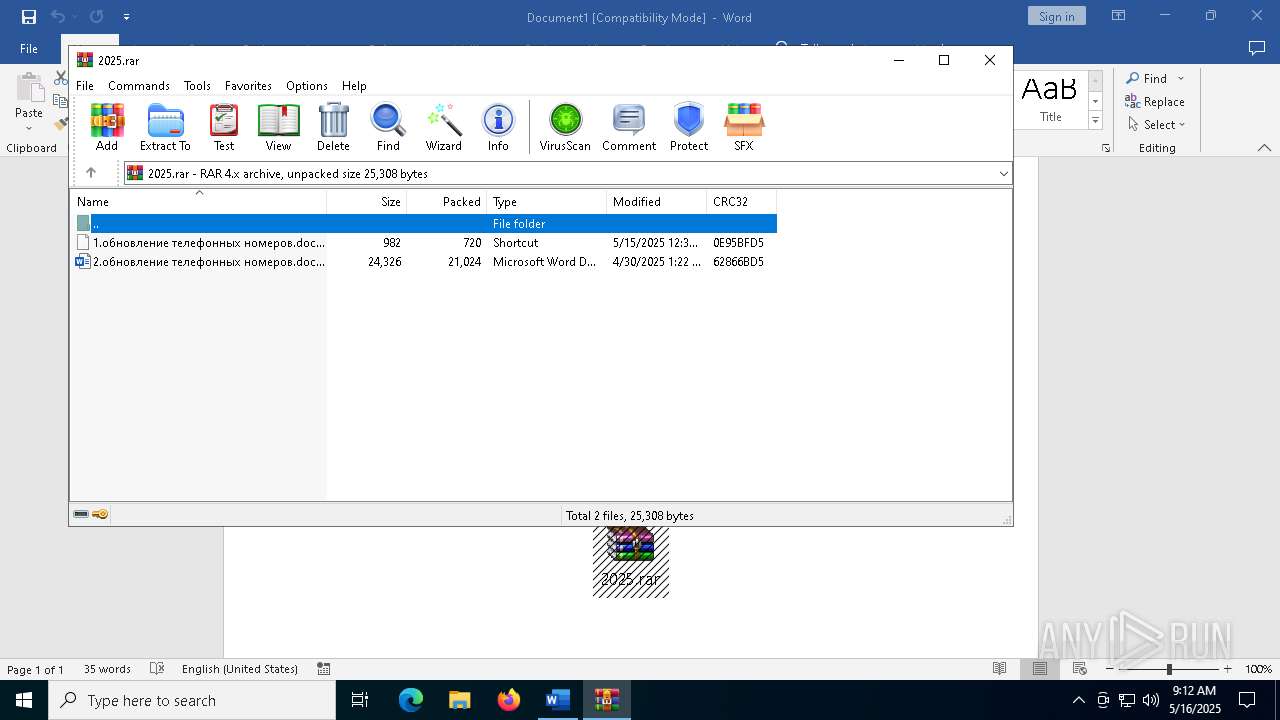Show hidden system tray icons

[1078, 700]
